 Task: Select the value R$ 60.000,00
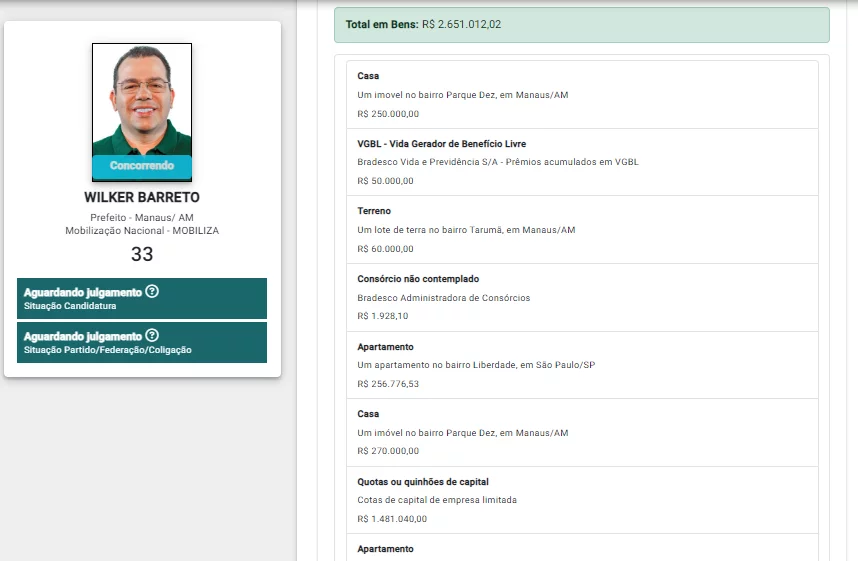coord(385,248)
